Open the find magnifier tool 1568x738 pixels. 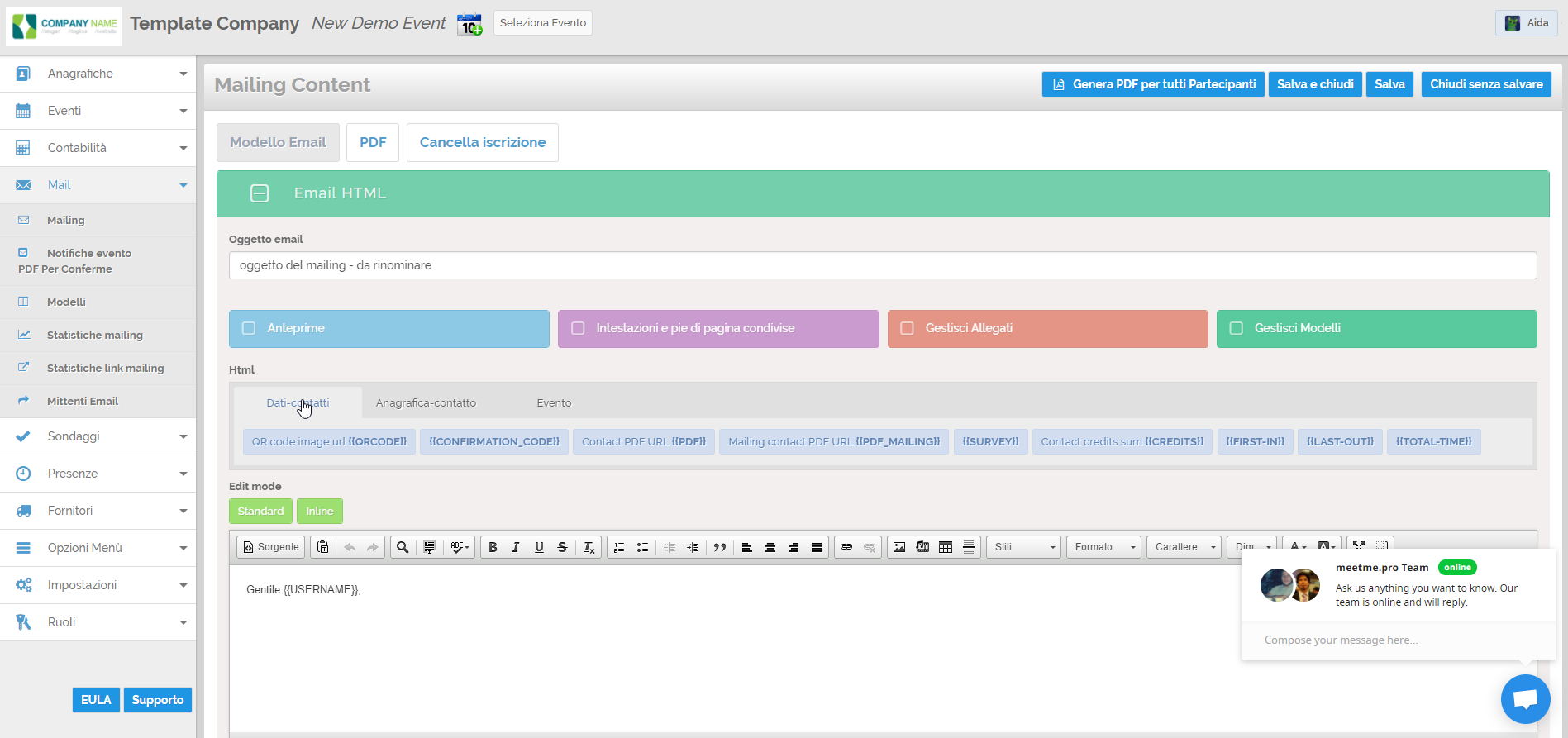[x=403, y=547]
